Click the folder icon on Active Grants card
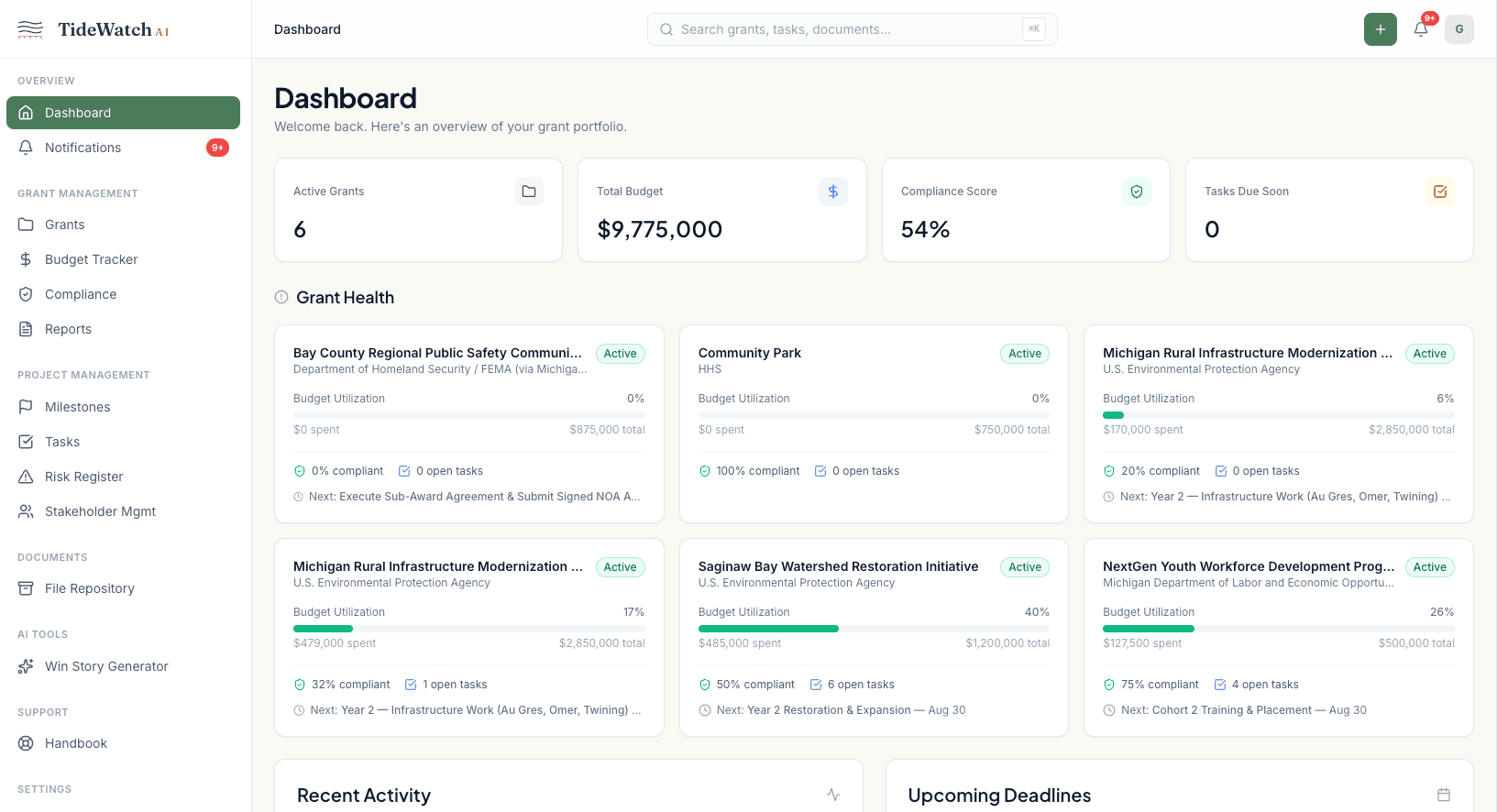Screen dimensions: 1497x812 (x=529, y=192)
